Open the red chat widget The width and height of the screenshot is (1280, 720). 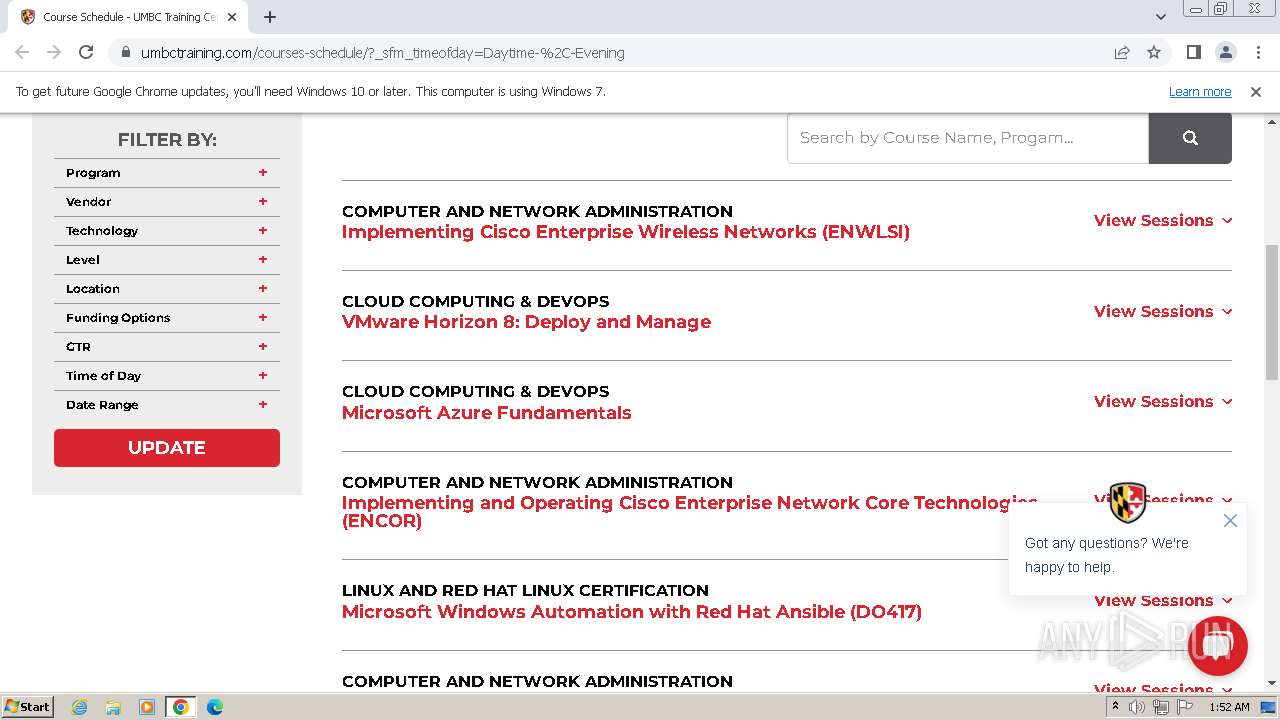(1217, 645)
